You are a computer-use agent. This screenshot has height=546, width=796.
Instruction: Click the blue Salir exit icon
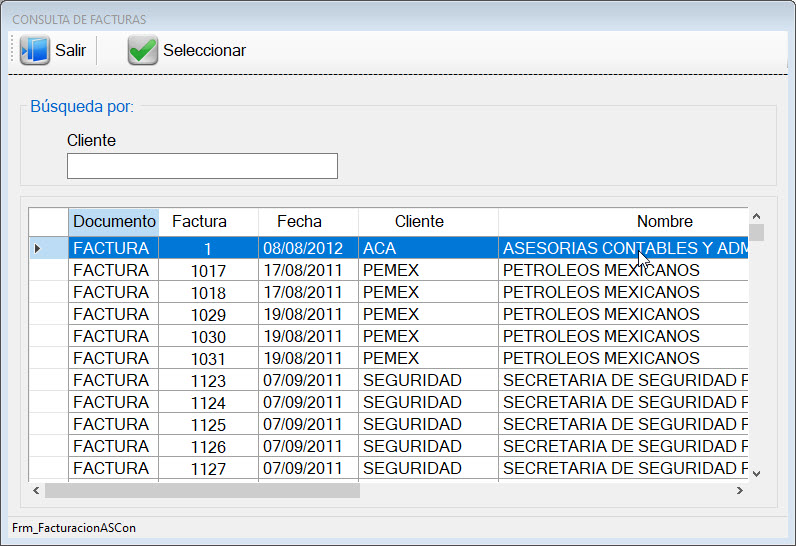pos(35,50)
